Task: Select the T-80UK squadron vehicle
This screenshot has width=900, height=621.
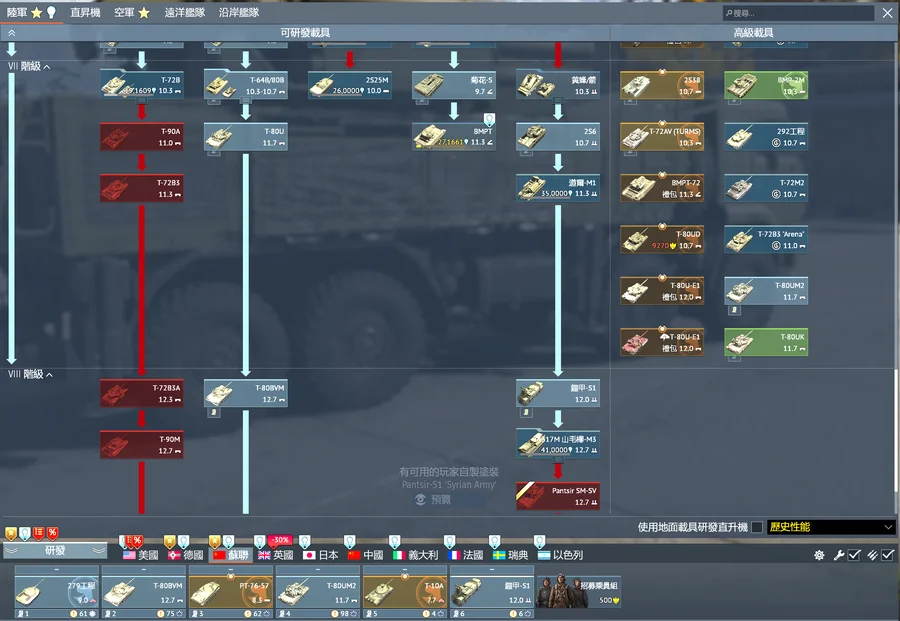Action: click(765, 343)
